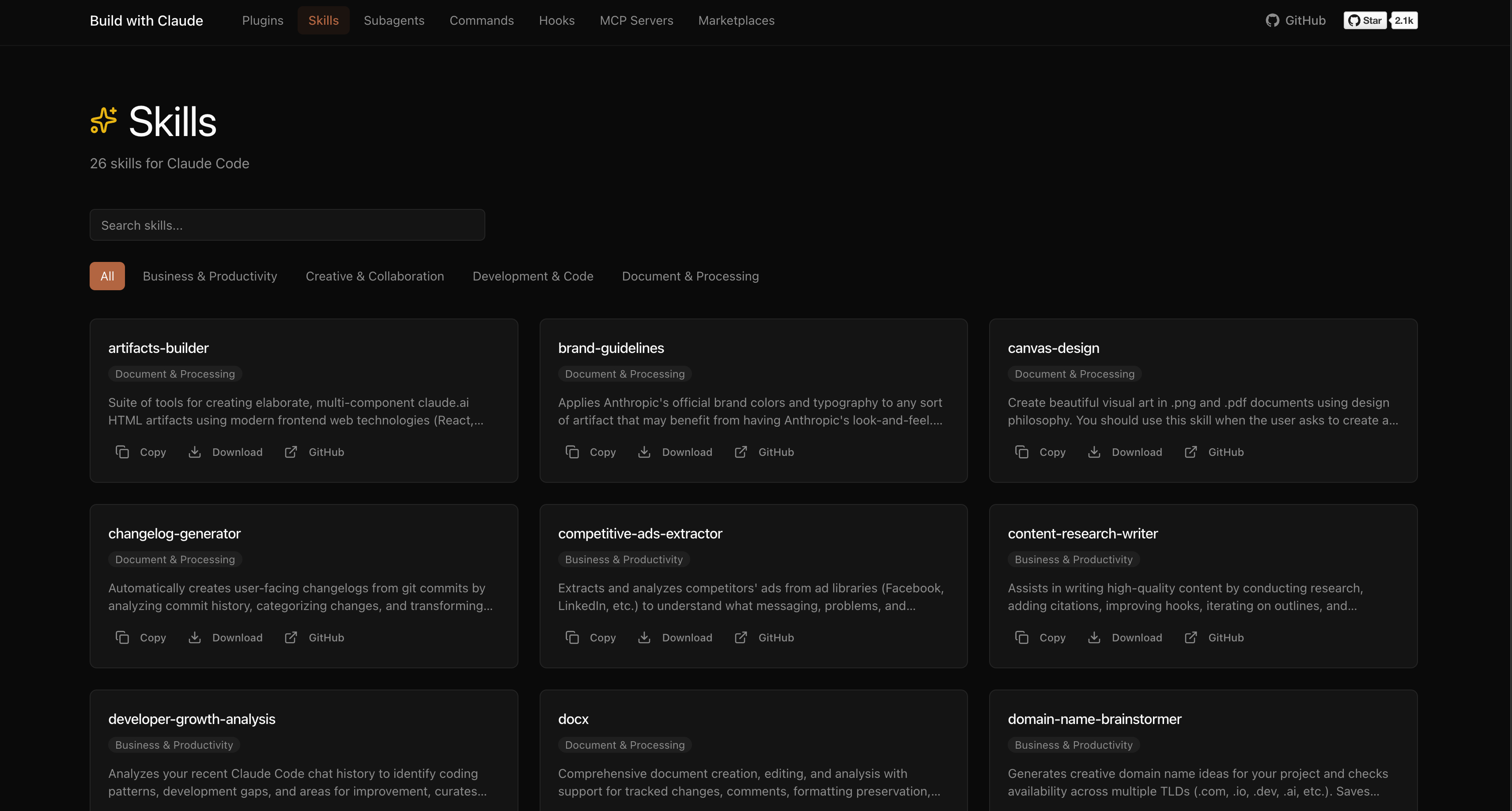Select the All category filter

(x=107, y=276)
